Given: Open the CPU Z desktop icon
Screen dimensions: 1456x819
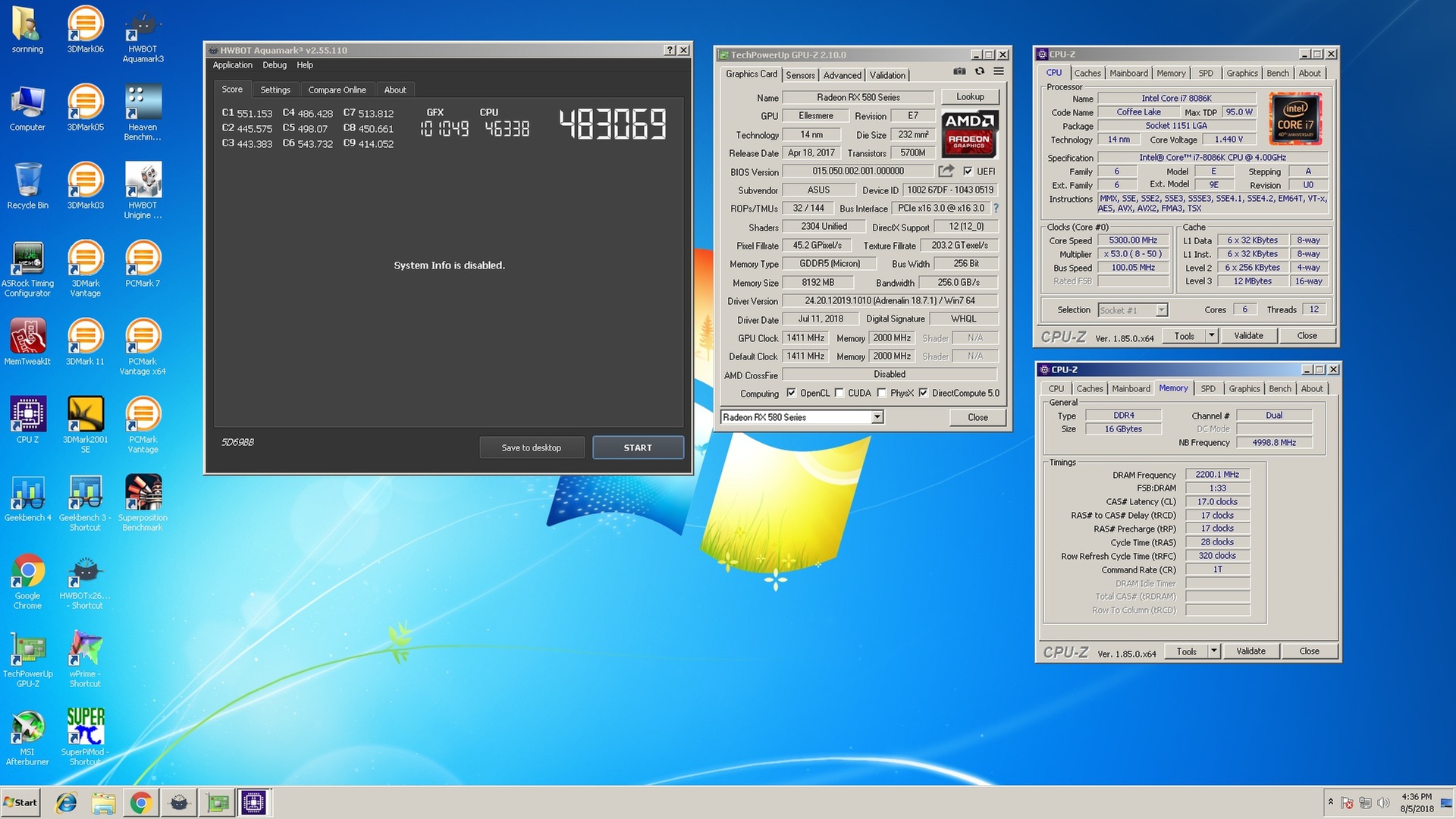Looking at the screenshot, I should [x=27, y=421].
